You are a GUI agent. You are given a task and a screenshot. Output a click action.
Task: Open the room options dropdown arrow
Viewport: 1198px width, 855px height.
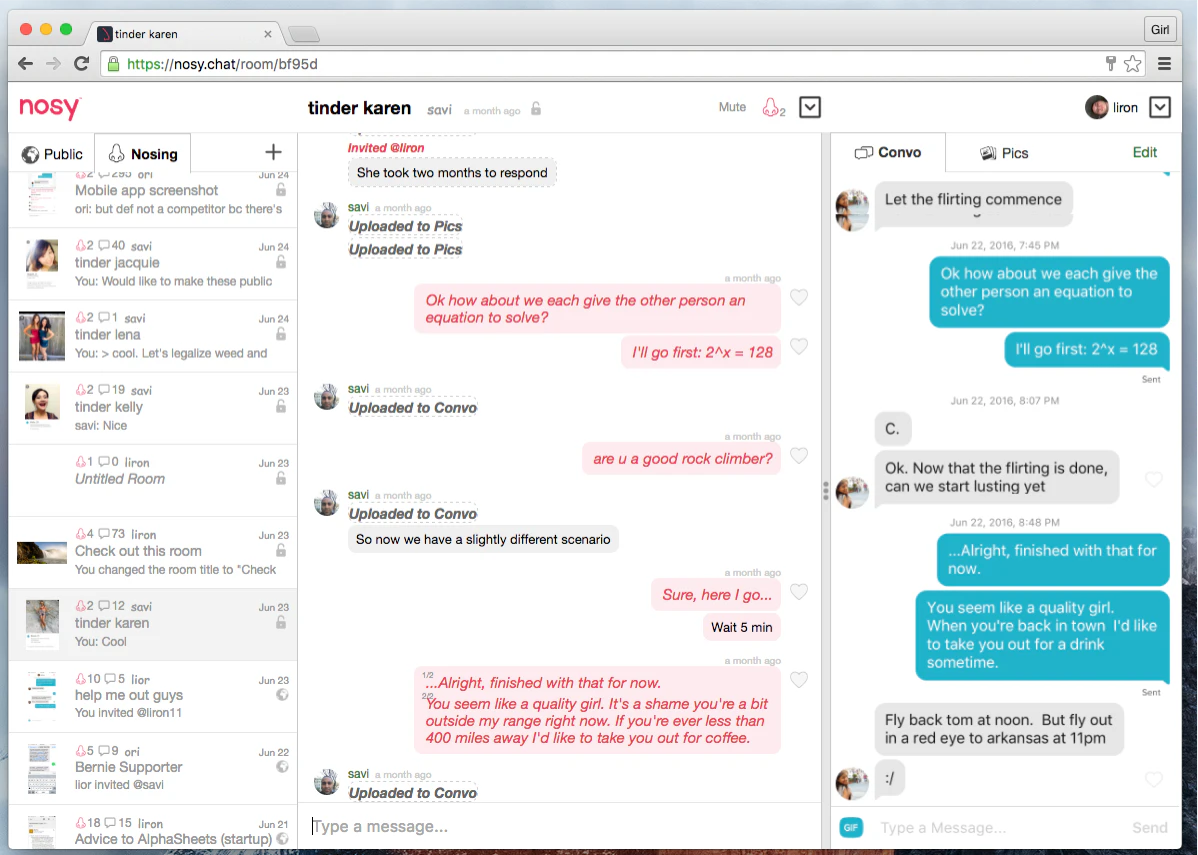(x=810, y=108)
